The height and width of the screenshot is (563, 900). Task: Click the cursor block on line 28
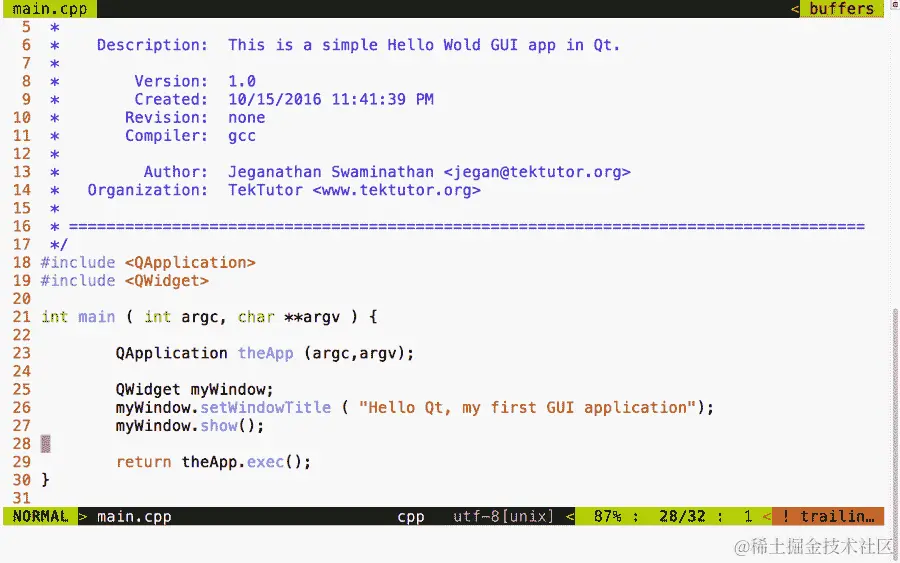tap(46, 444)
